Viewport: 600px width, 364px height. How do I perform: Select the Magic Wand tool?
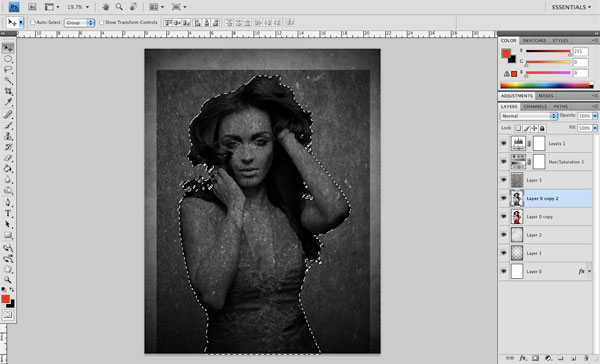pos(8,80)
